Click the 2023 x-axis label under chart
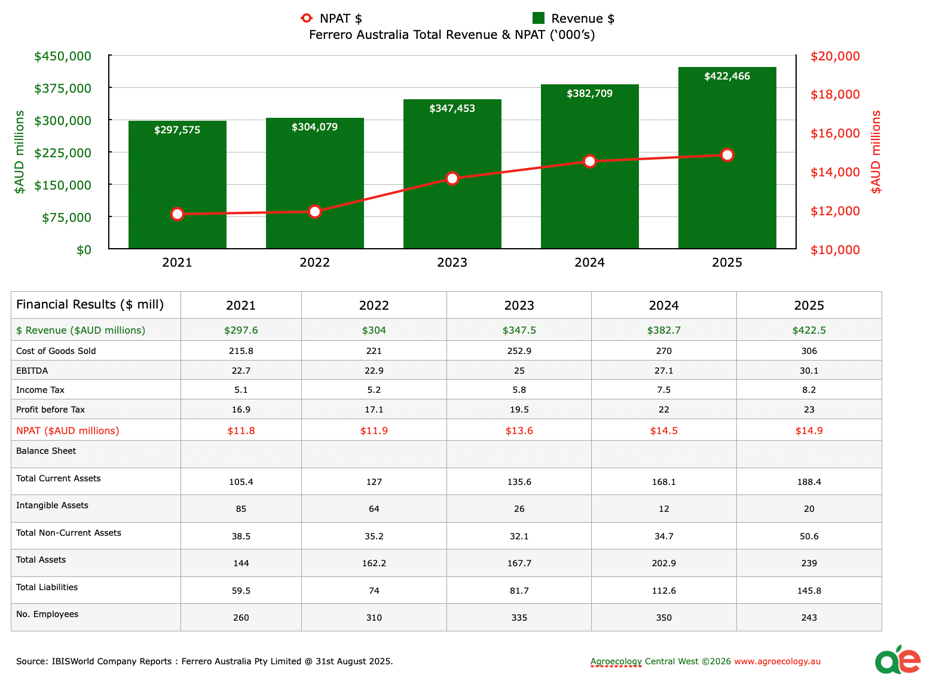Screen dimensions: 936x690 [452, 262]
